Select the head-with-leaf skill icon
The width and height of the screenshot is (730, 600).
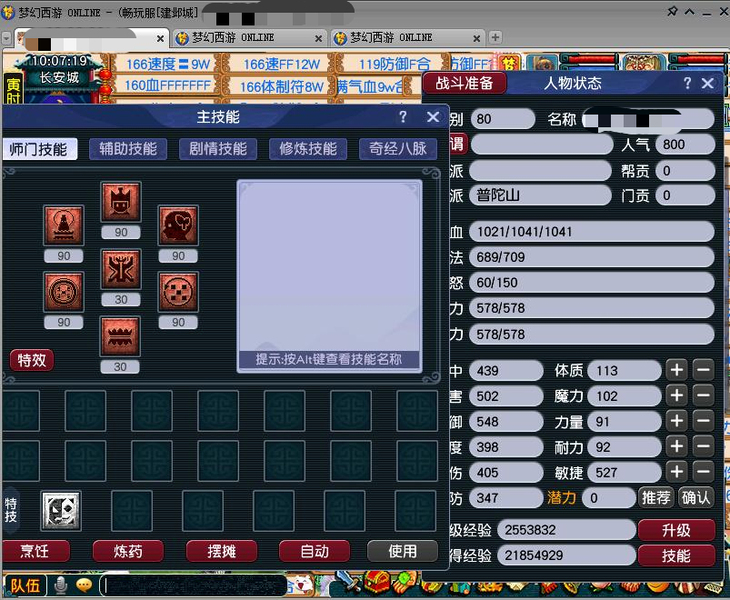(178, 225)
